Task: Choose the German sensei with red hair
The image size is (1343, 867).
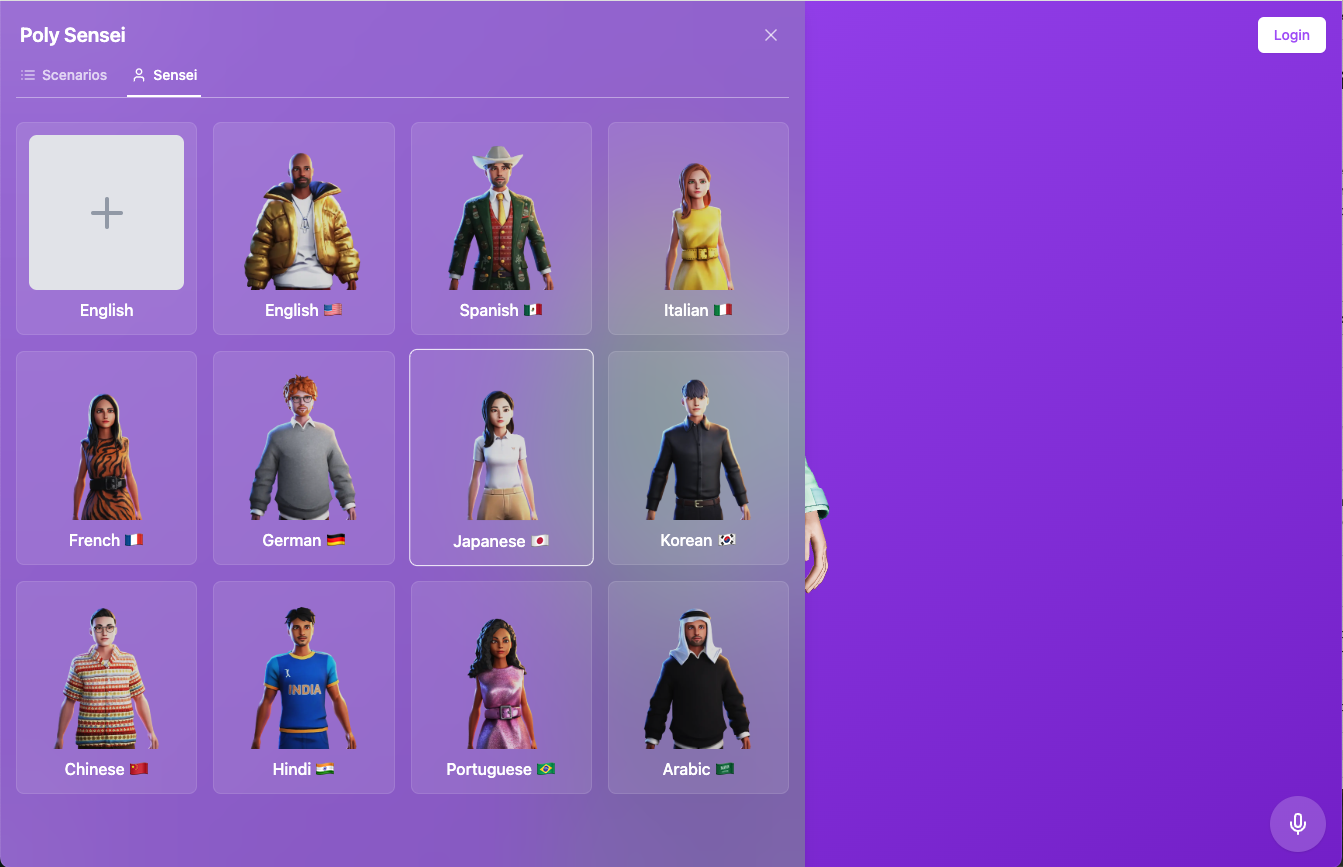Action: (x=303, y=457)
